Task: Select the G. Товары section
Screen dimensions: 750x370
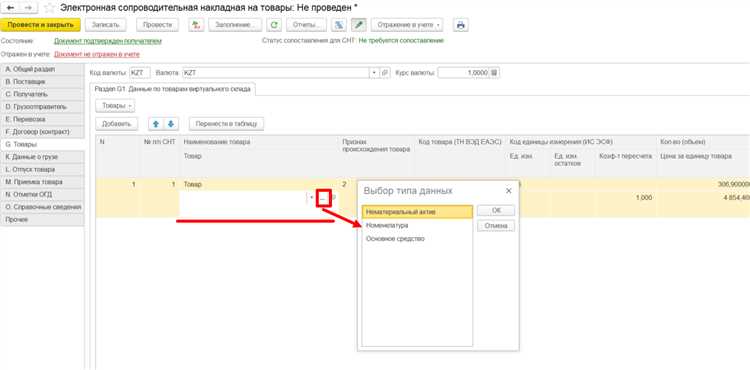Action: pos(42,144)
